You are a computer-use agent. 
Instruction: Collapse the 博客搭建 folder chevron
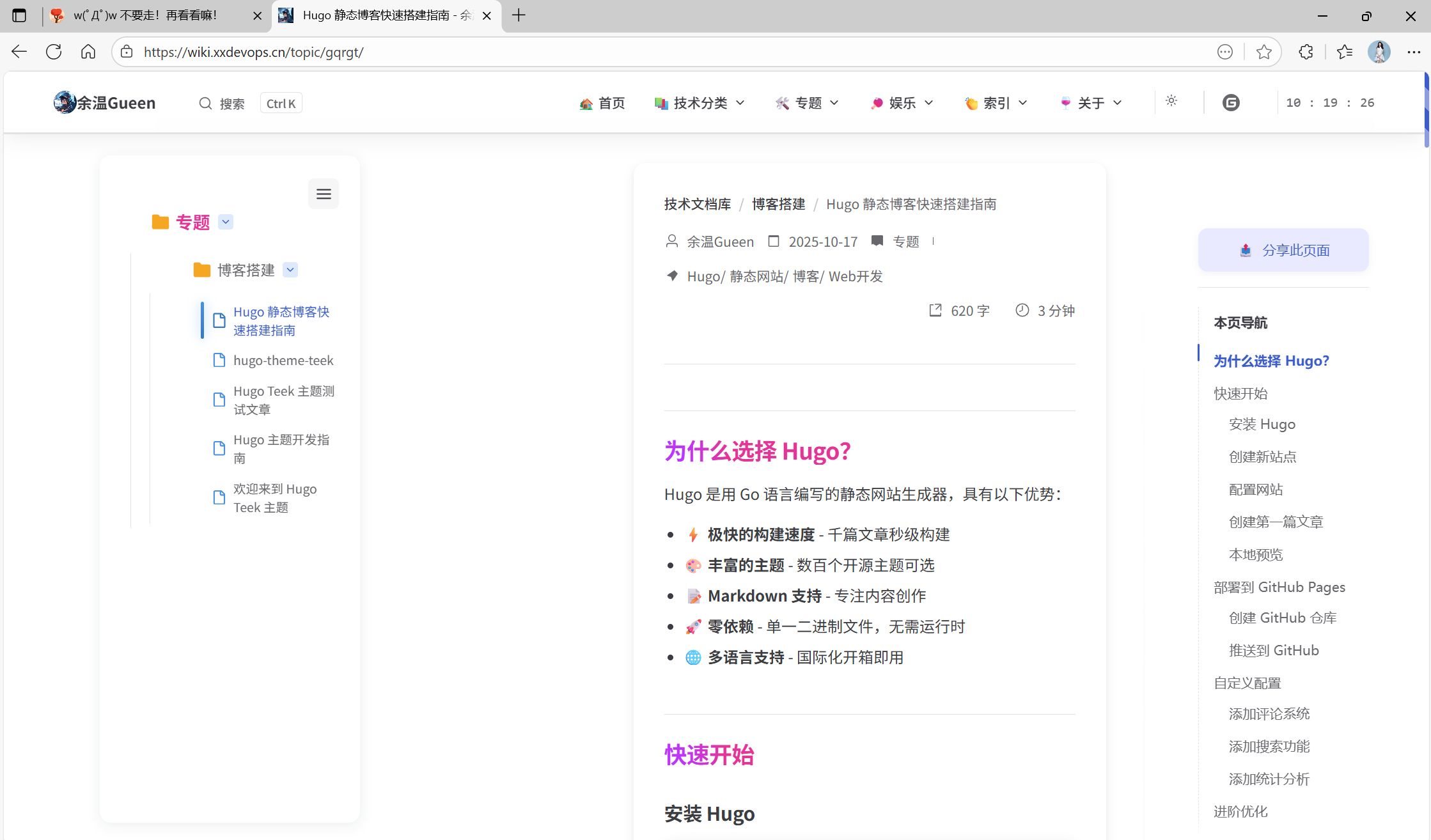coord(290,270)
